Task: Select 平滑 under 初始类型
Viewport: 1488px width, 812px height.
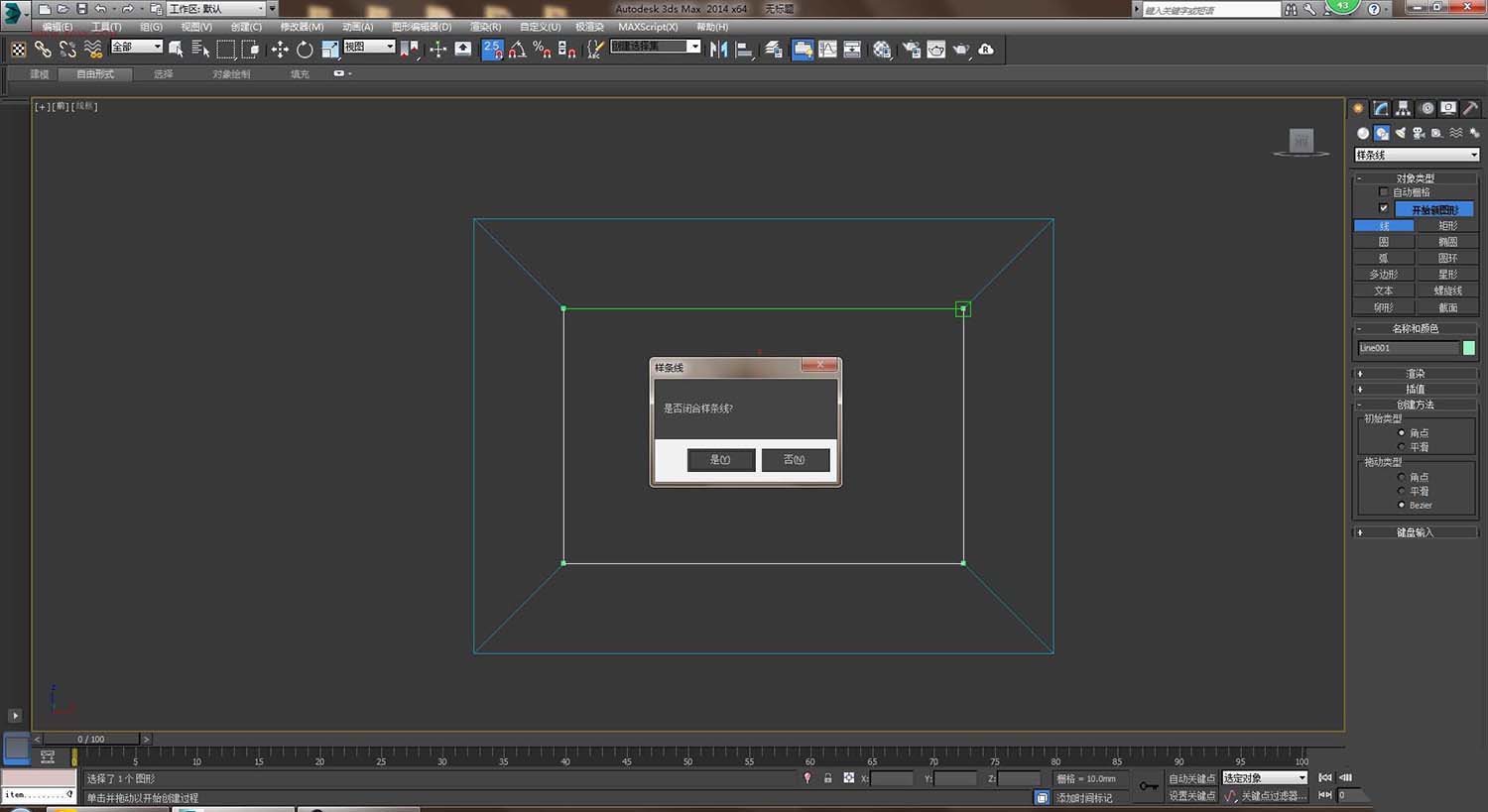Action: coord(1402,447)
